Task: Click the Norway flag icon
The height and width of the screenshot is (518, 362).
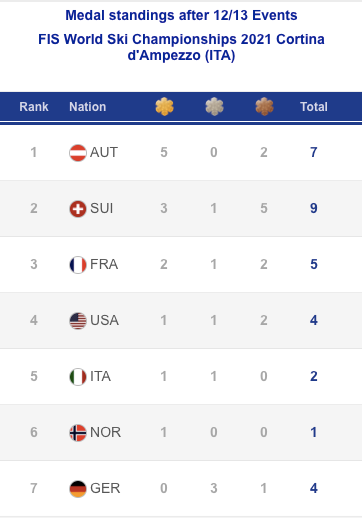Action: [x=78, y=433]
